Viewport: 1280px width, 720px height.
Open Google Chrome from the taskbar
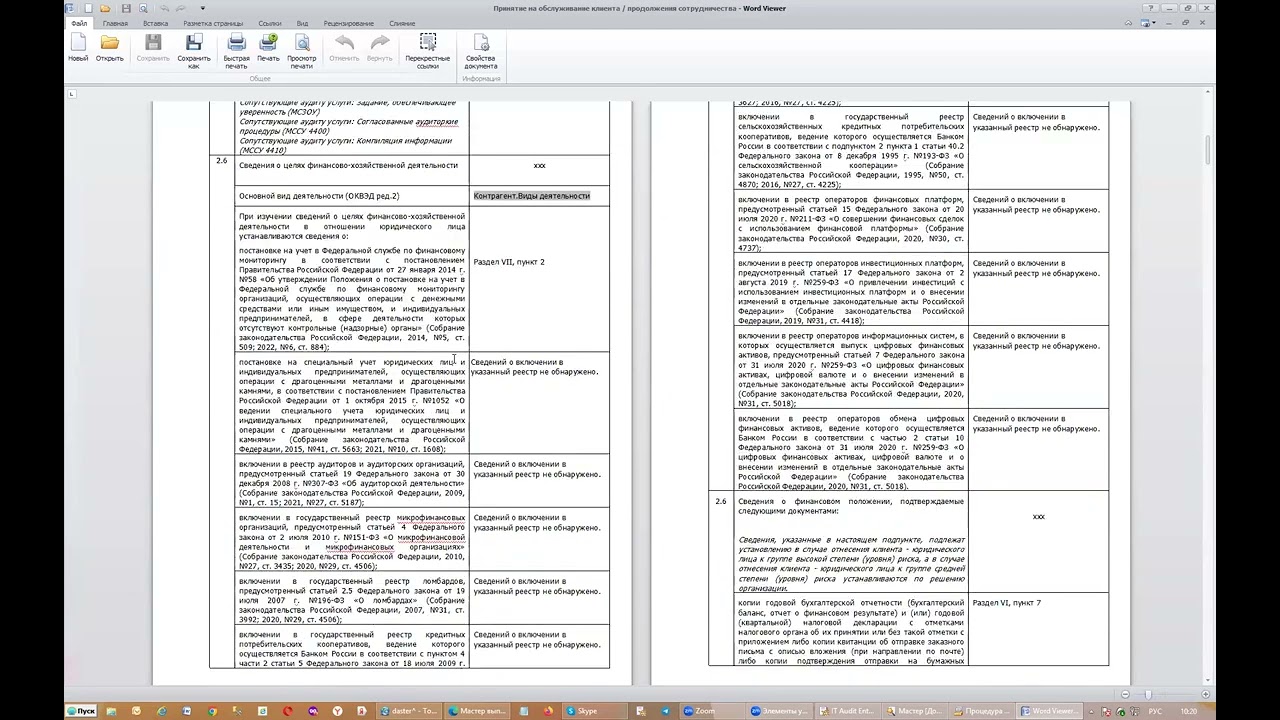pyautogui.click(x=212, y=711)
